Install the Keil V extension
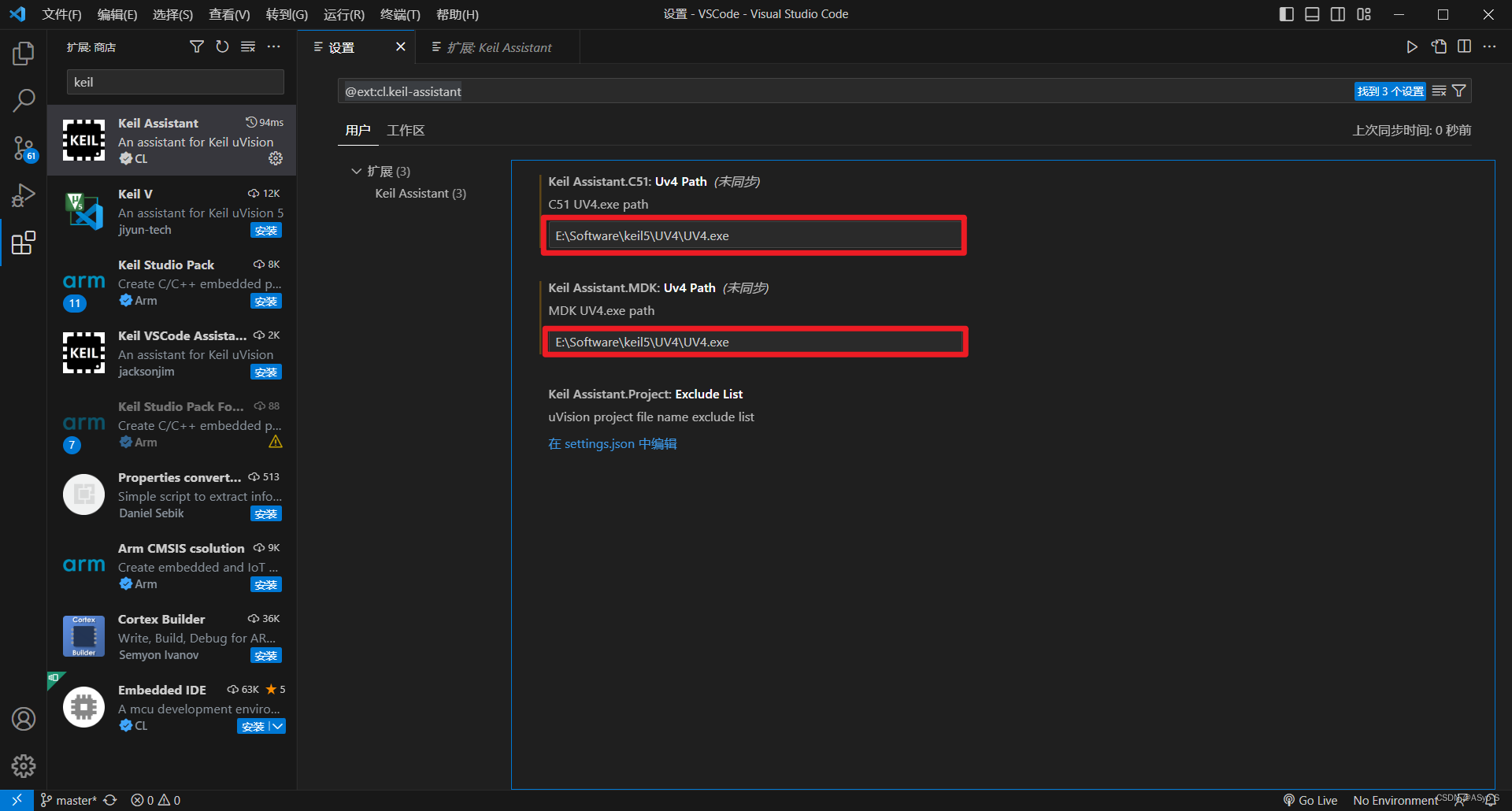1512x811 pixels. (266, 231)
